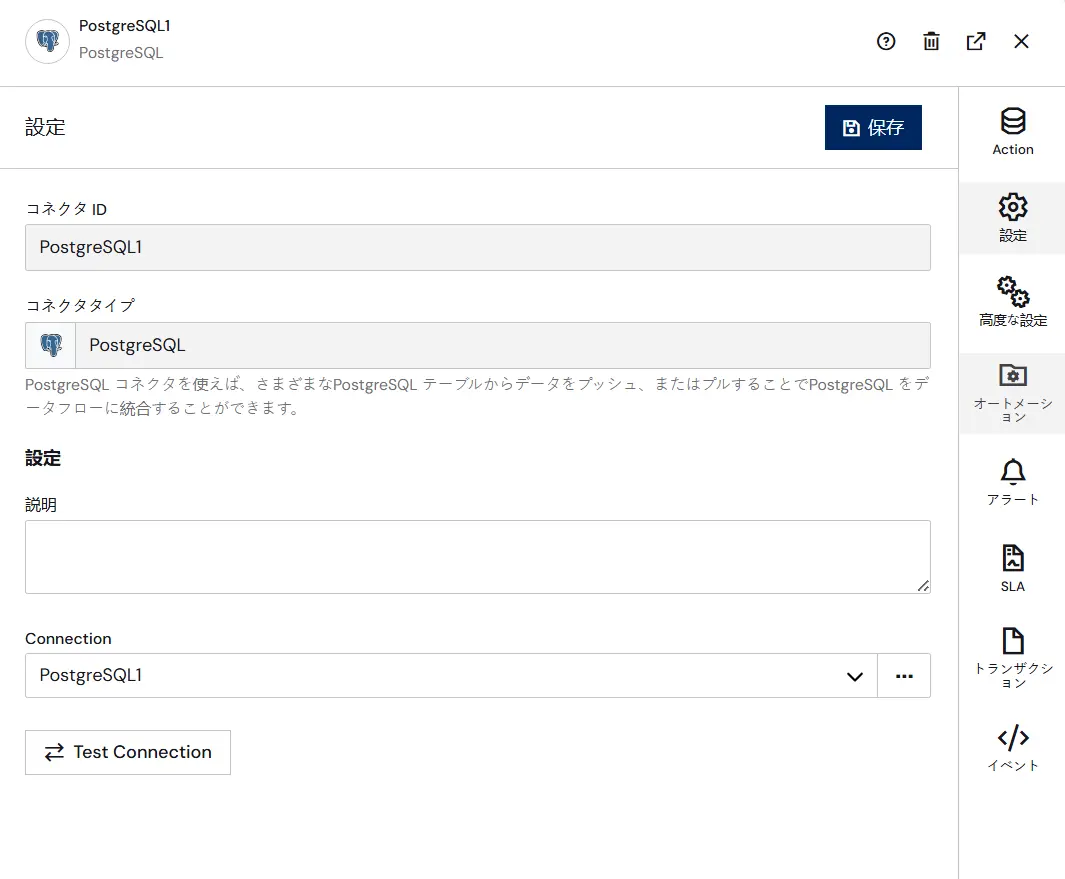
Task: Click the 保存 save button
Action: pos(873,127)
